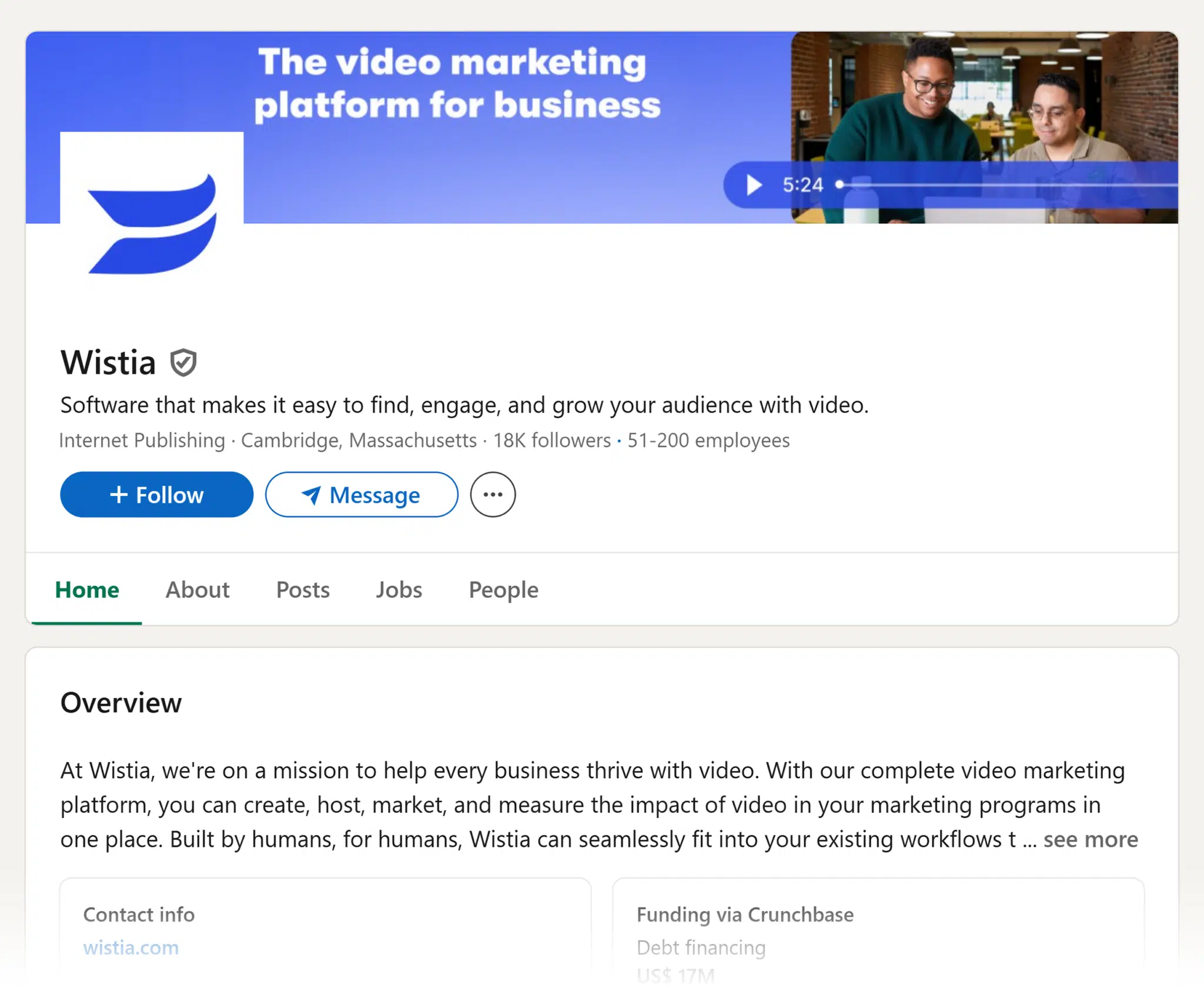The width and height of the screenshot is (1204, 989).
Task: Click the 18K followers text
Action: [552, 440]
